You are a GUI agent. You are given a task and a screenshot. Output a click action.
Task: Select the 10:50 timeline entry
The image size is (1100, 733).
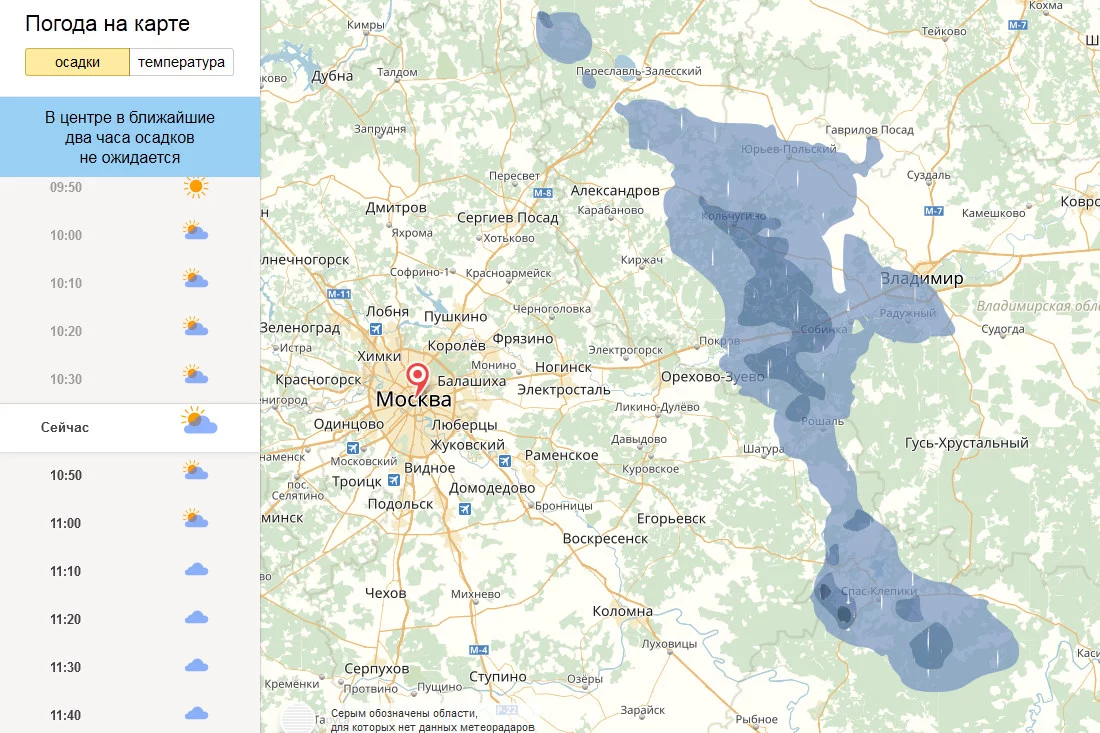point(130,475)
